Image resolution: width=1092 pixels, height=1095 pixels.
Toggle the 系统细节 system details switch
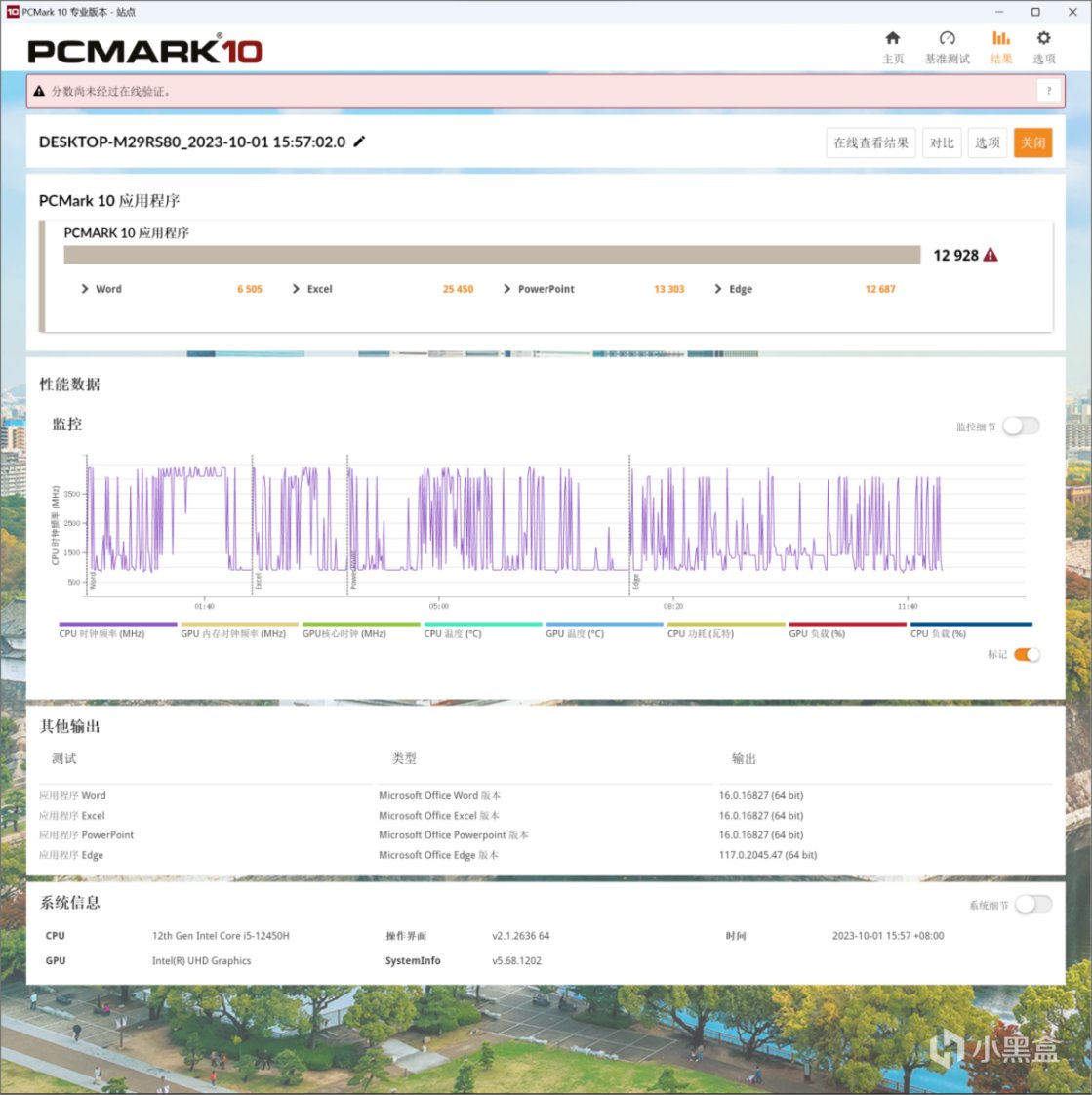coord(1033,905)
